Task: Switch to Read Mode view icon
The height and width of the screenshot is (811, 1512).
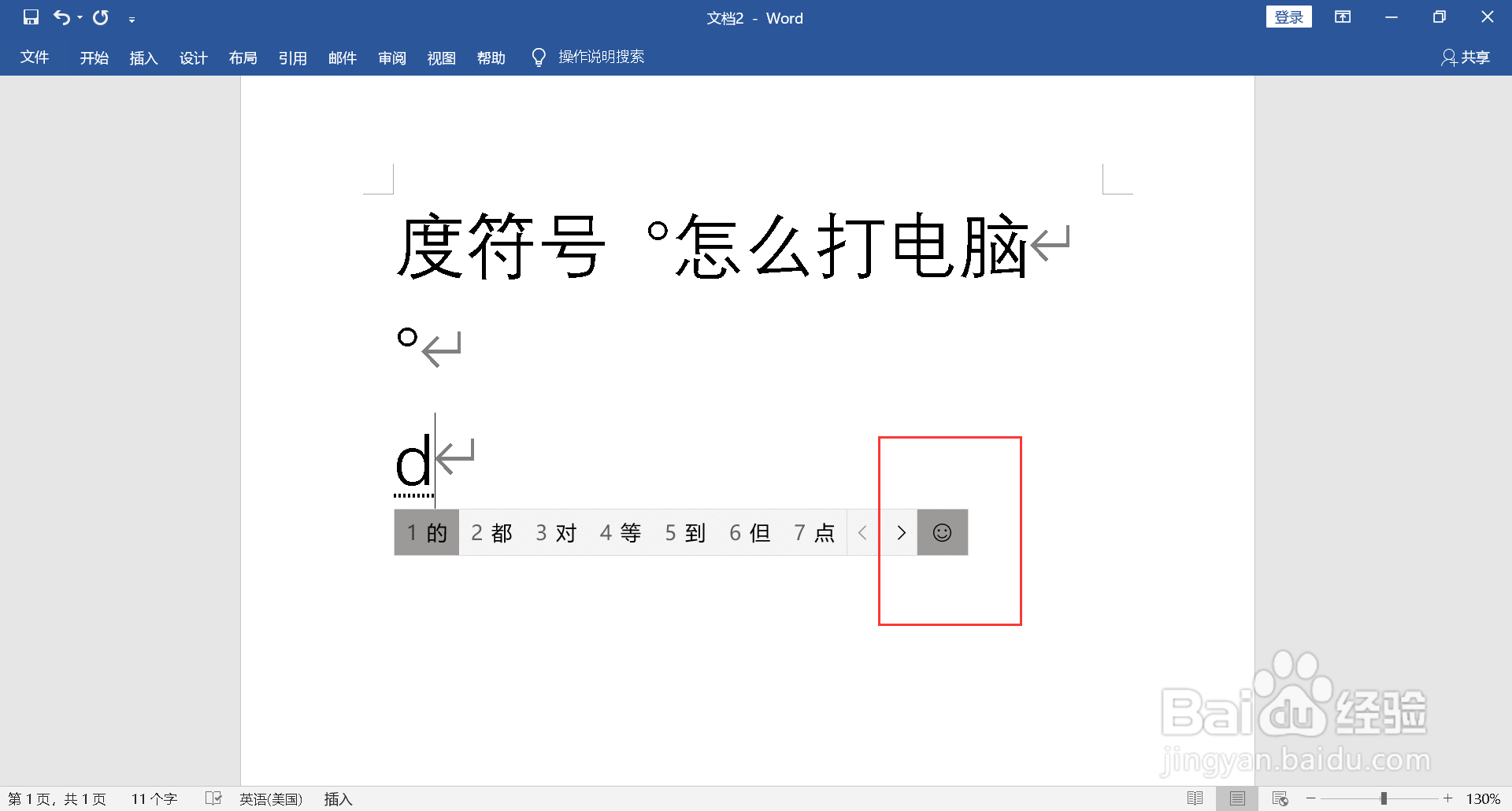Action: pyautogui.click(x=1194, y=798)
